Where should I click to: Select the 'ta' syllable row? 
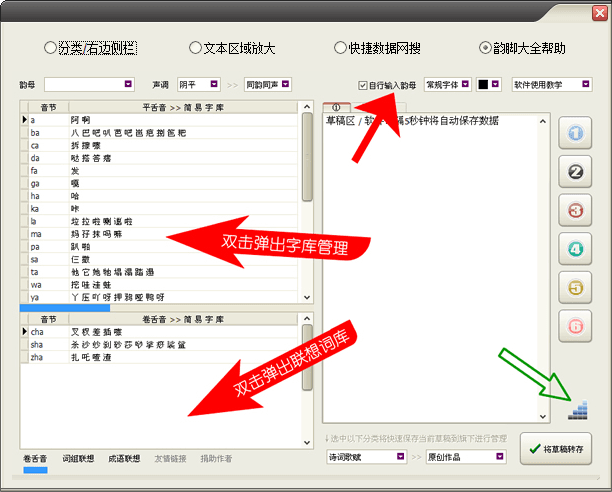pyautogui.click(x=161, y=272)
